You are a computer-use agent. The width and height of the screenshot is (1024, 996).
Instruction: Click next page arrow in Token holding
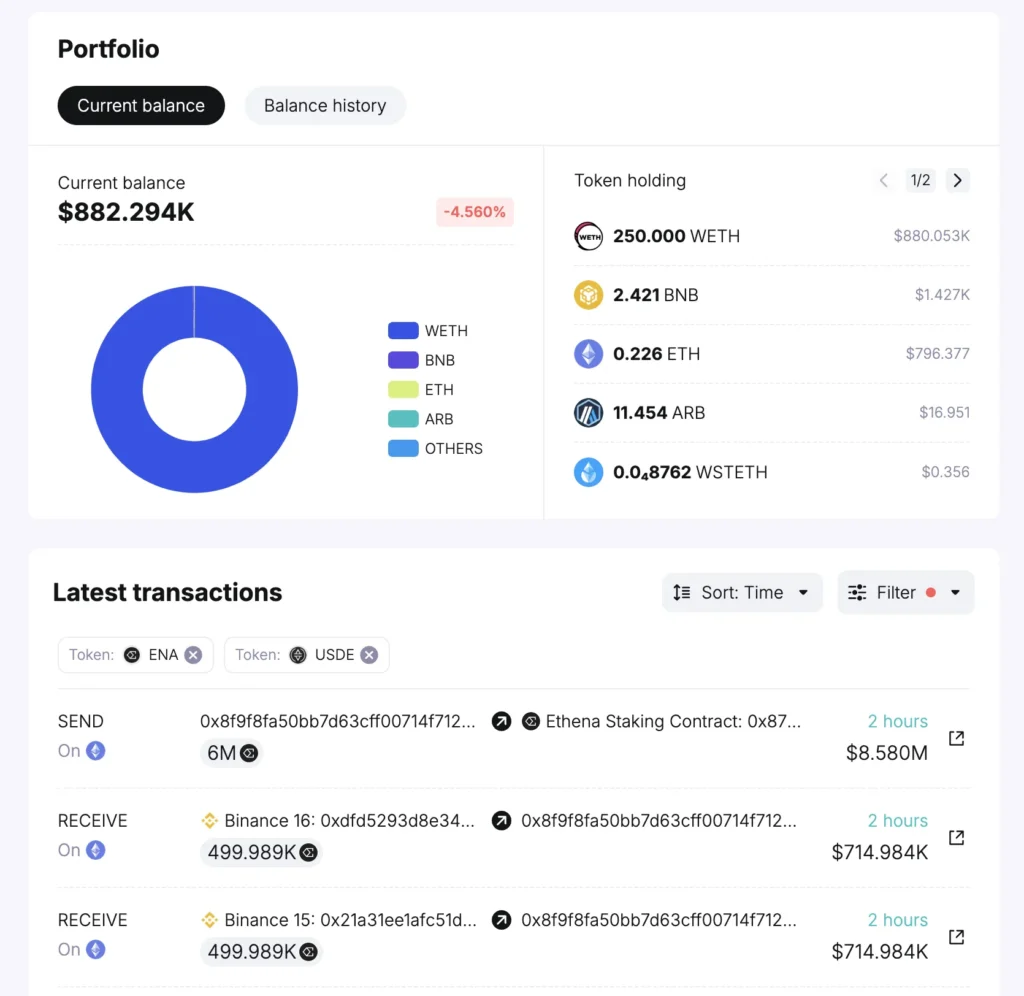[x=957, y=181]
